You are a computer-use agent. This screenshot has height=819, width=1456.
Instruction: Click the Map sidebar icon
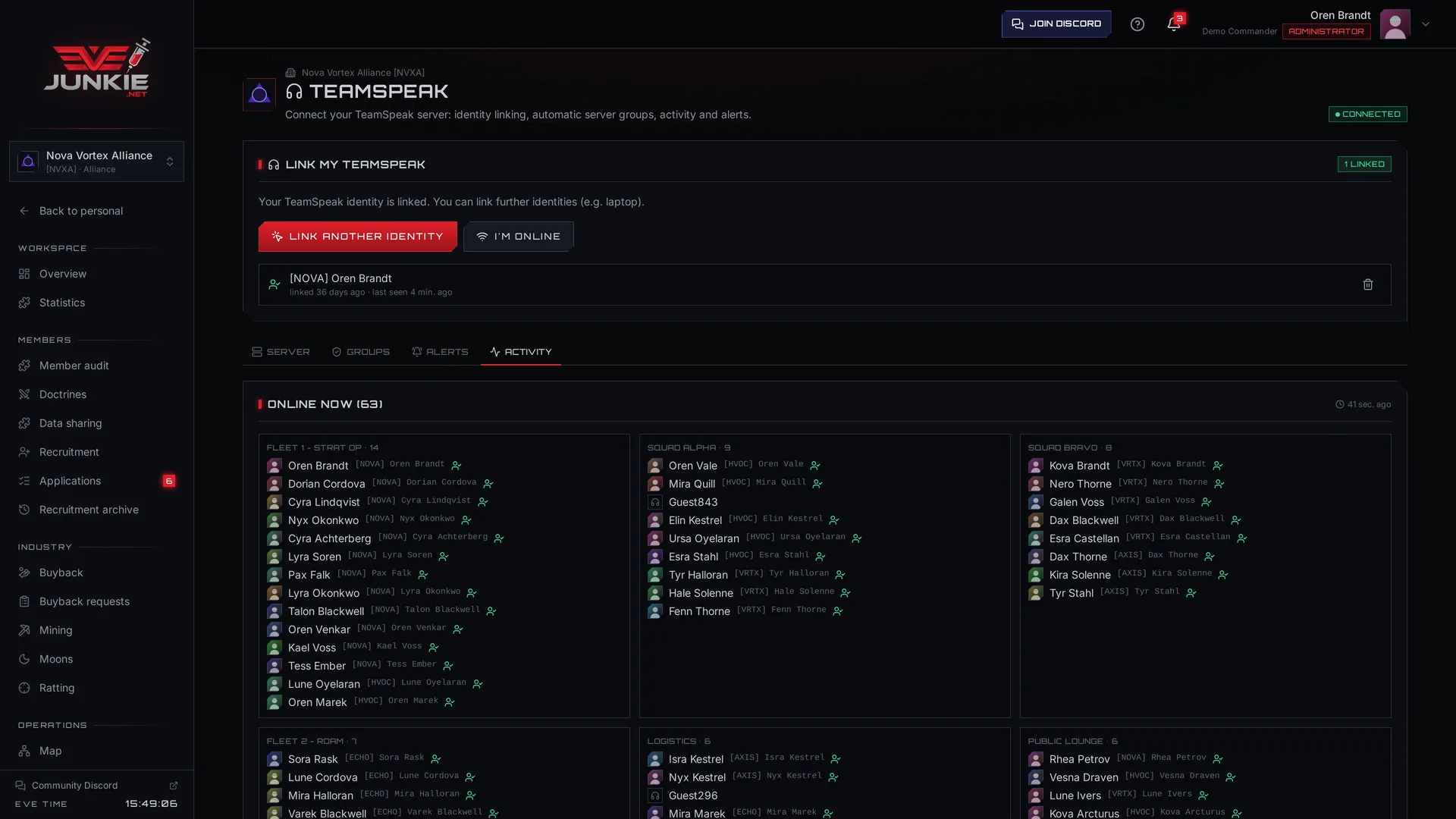(24, 751)
